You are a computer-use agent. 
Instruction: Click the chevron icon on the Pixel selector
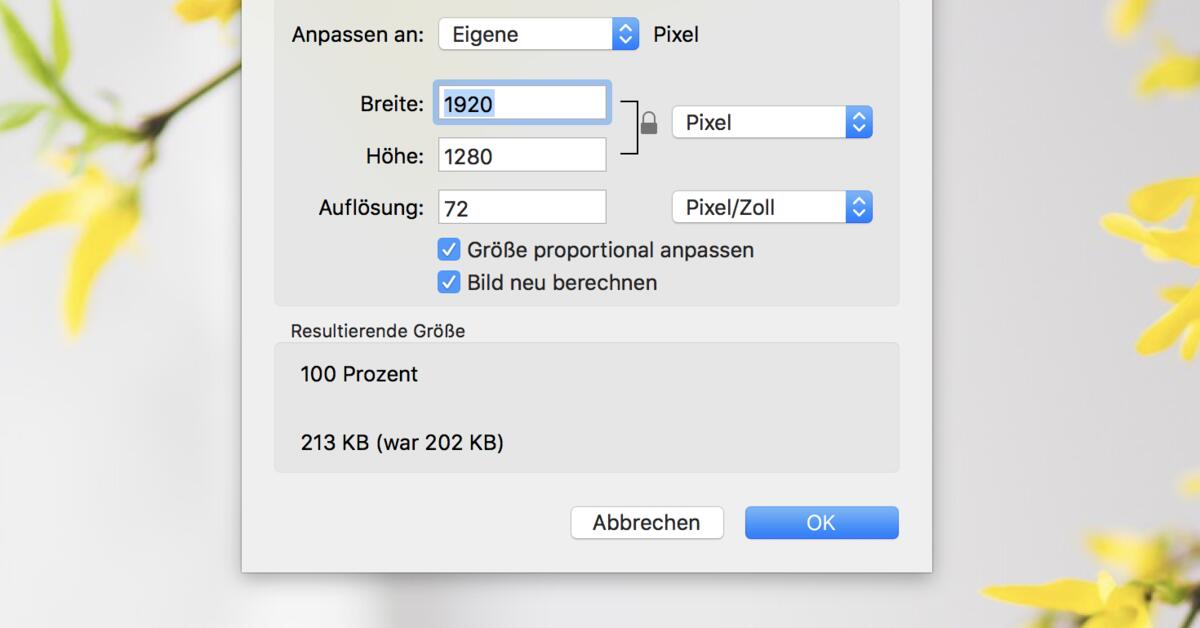click(857, 121)
